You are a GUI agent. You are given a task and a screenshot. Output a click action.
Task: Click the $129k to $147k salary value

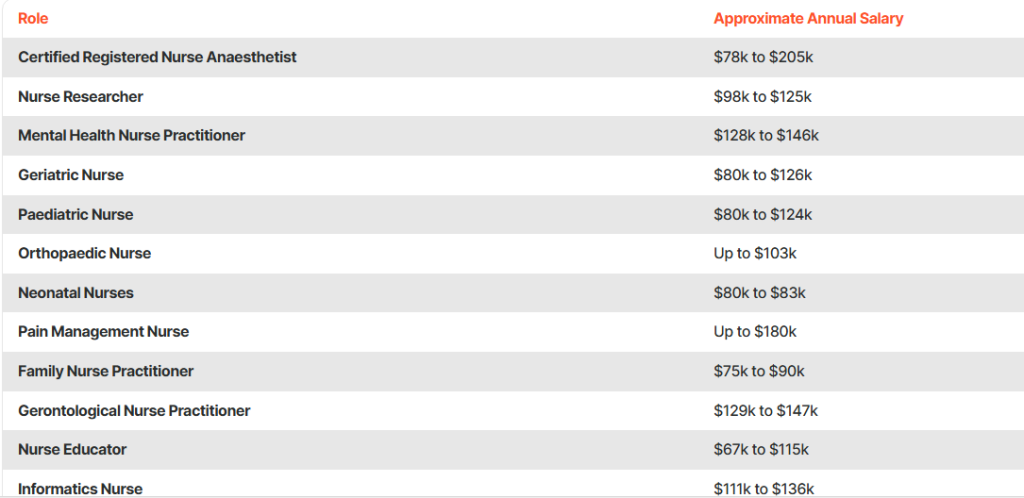click(x=766, y=410)
